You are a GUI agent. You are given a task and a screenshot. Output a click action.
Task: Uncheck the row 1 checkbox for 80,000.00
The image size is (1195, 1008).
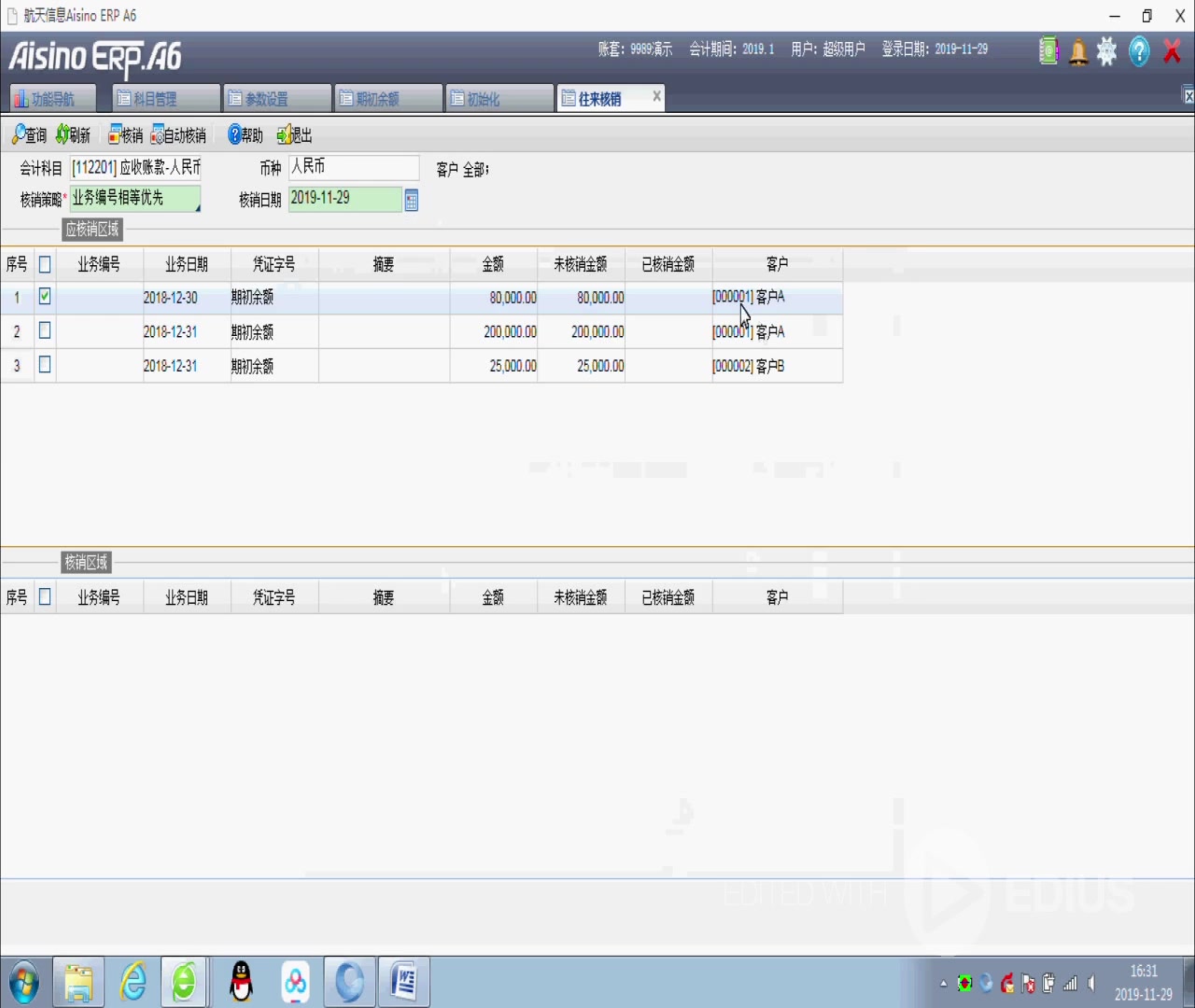[45, 297]
